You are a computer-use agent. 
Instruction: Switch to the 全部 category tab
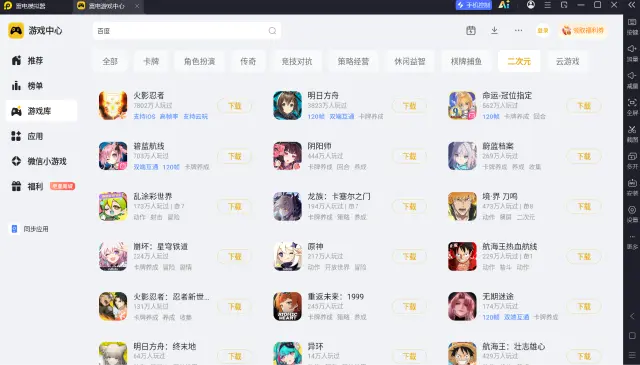tap(110, 61)
